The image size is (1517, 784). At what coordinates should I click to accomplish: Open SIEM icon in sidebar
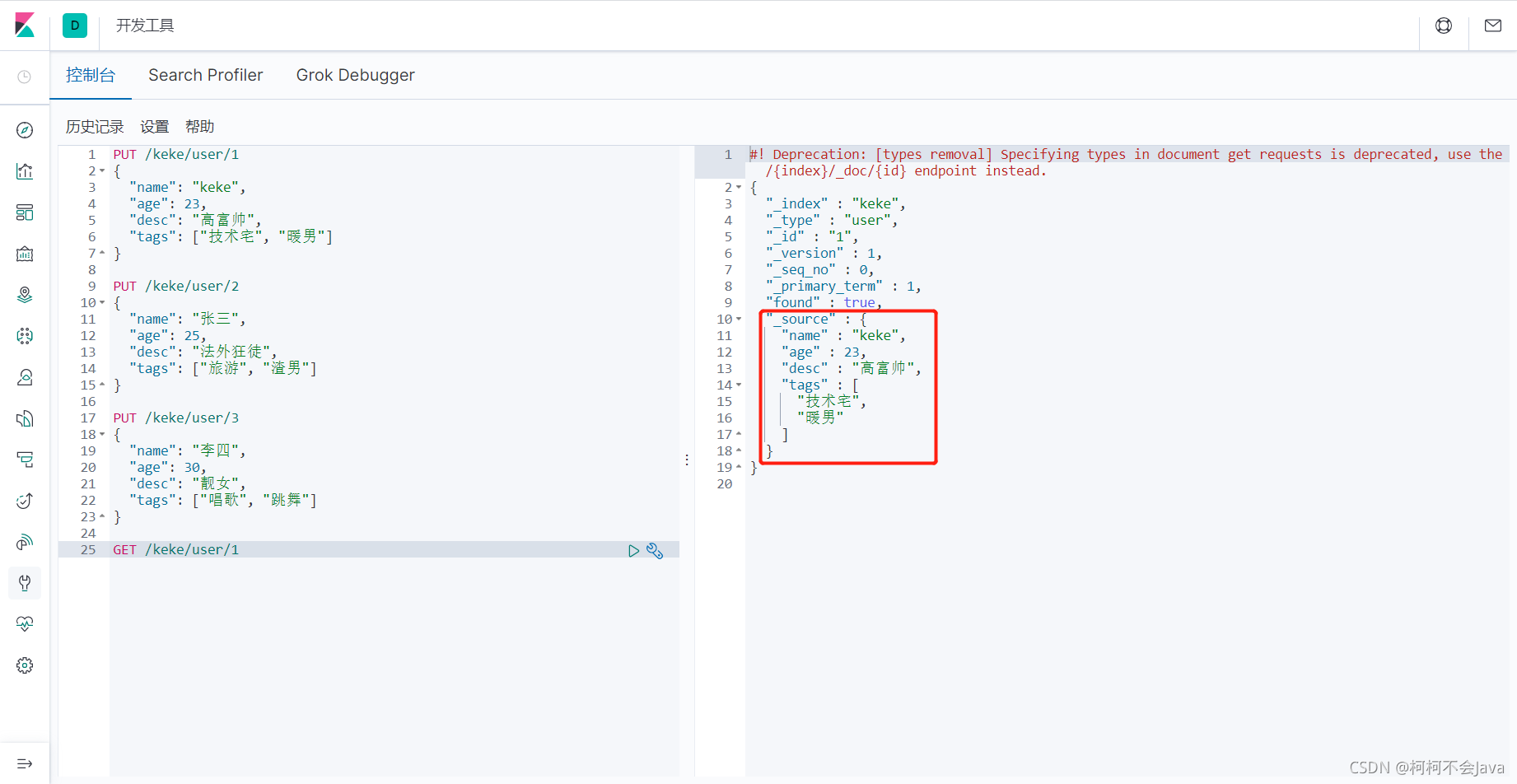pos(25,542)
